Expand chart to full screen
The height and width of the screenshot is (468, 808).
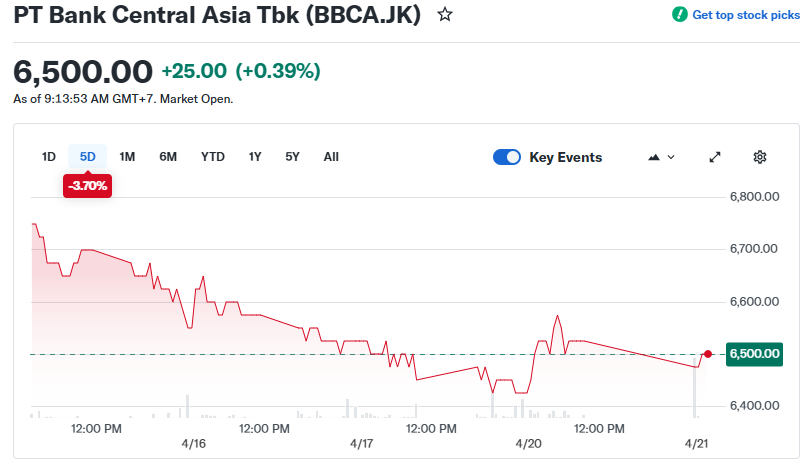[x=715, y=157]
